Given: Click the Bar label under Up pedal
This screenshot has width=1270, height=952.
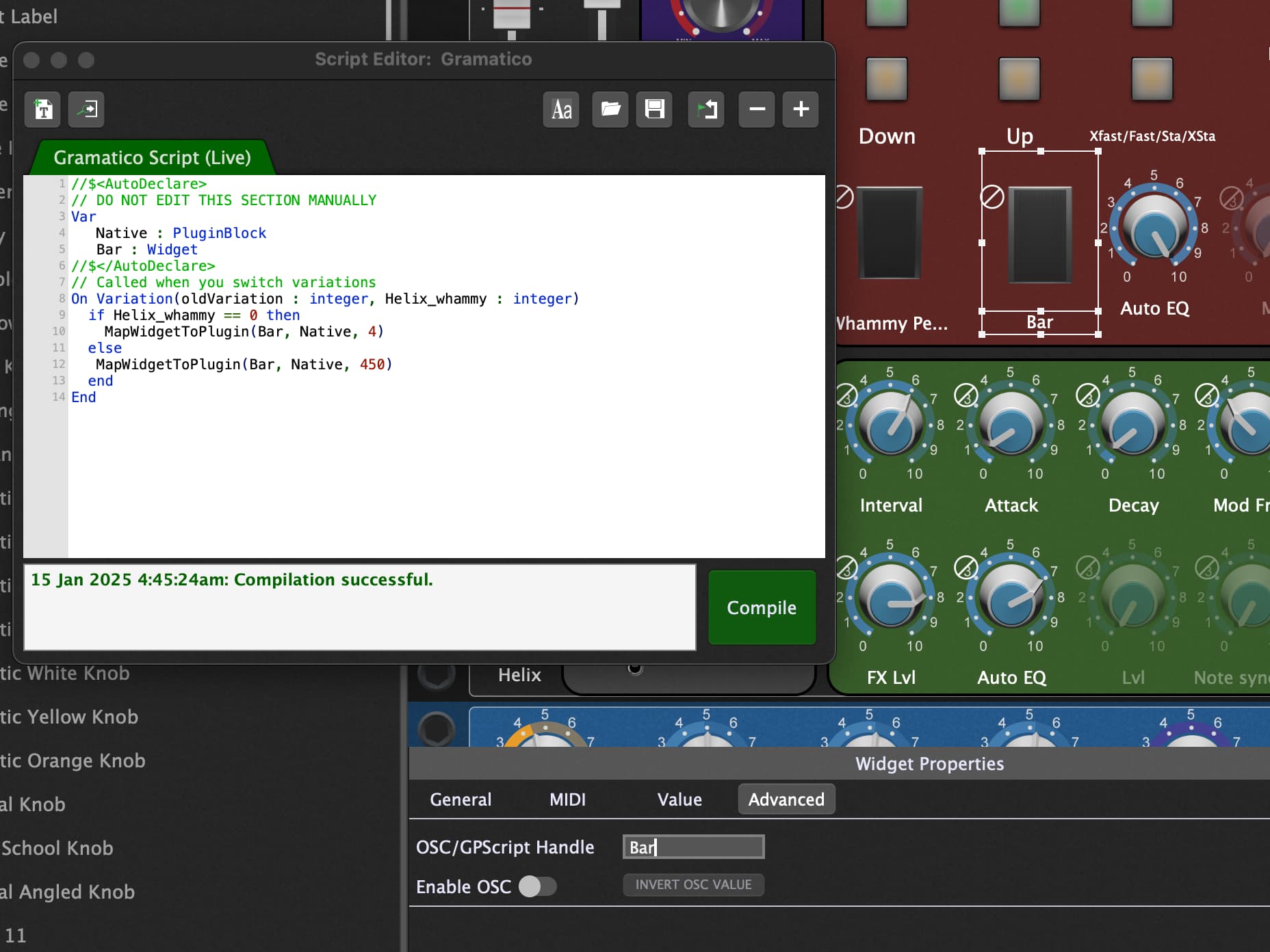Looking at the screenshot, I should 1039,322.
